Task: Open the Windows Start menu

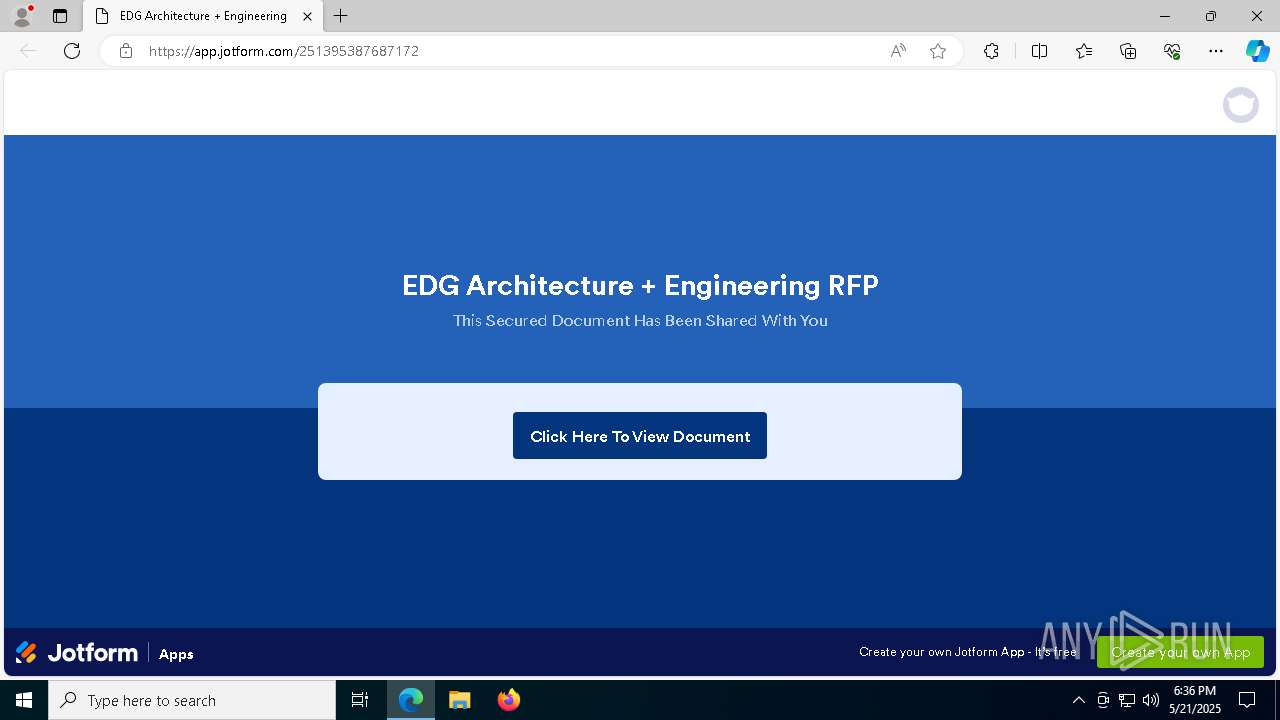Action: coord(24,700)
